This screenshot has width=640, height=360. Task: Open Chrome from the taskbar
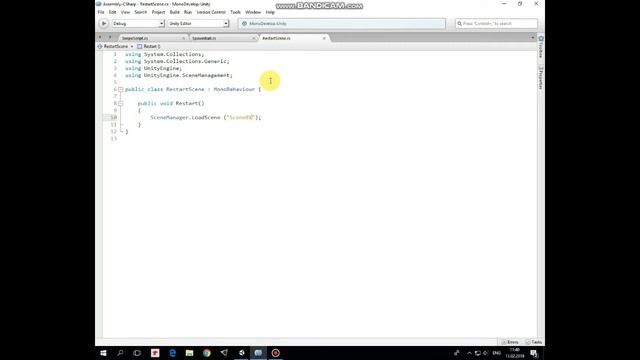pyautogui.click(x=207, y=353)
